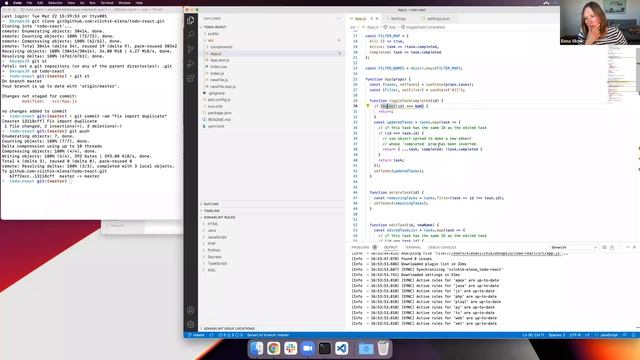The image size is (640, 360).
Task: Click the git branch master in status bar
Action: pyautogui.click(x=196, y=335)
